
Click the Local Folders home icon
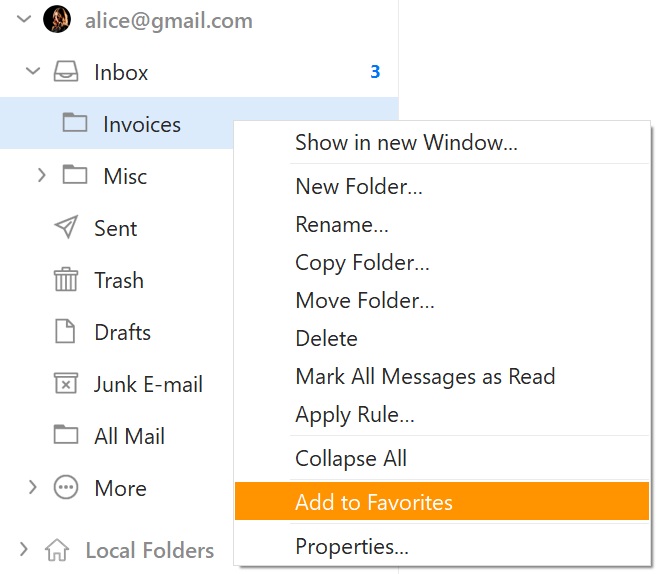[57, 550]
